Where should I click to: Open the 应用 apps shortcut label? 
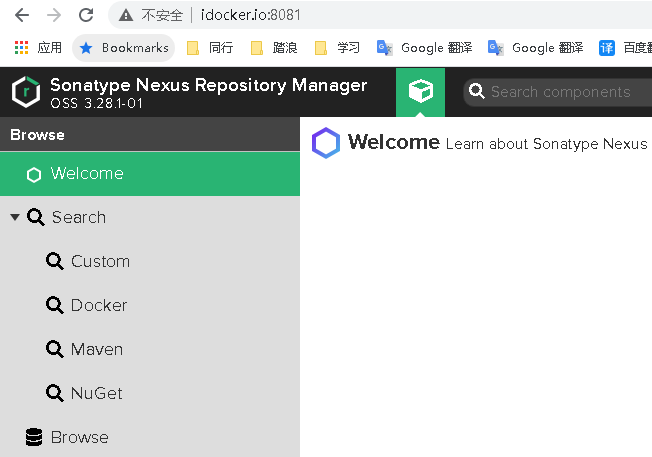point(49,48)
